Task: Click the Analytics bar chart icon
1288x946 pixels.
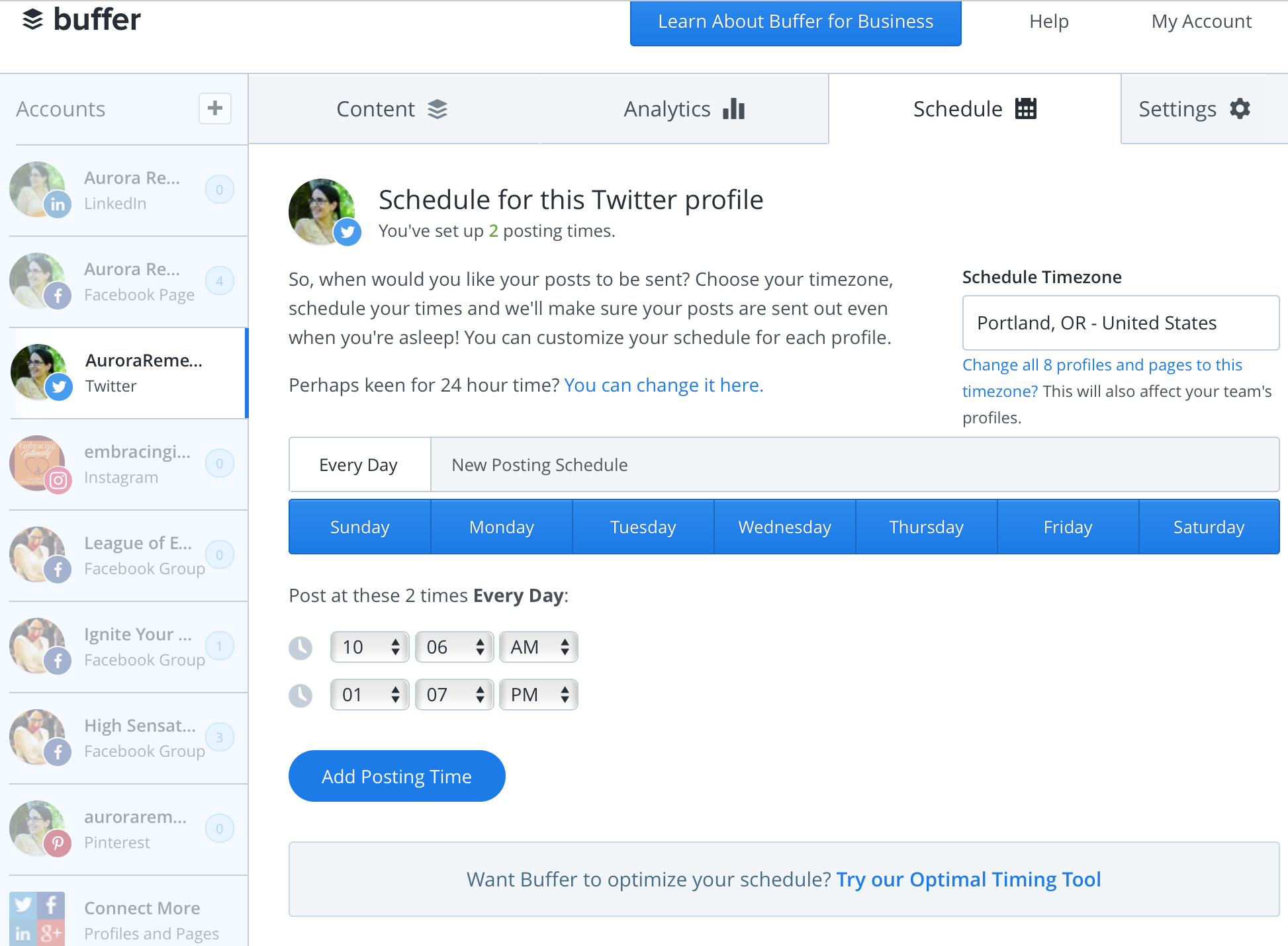Action: 734,108
